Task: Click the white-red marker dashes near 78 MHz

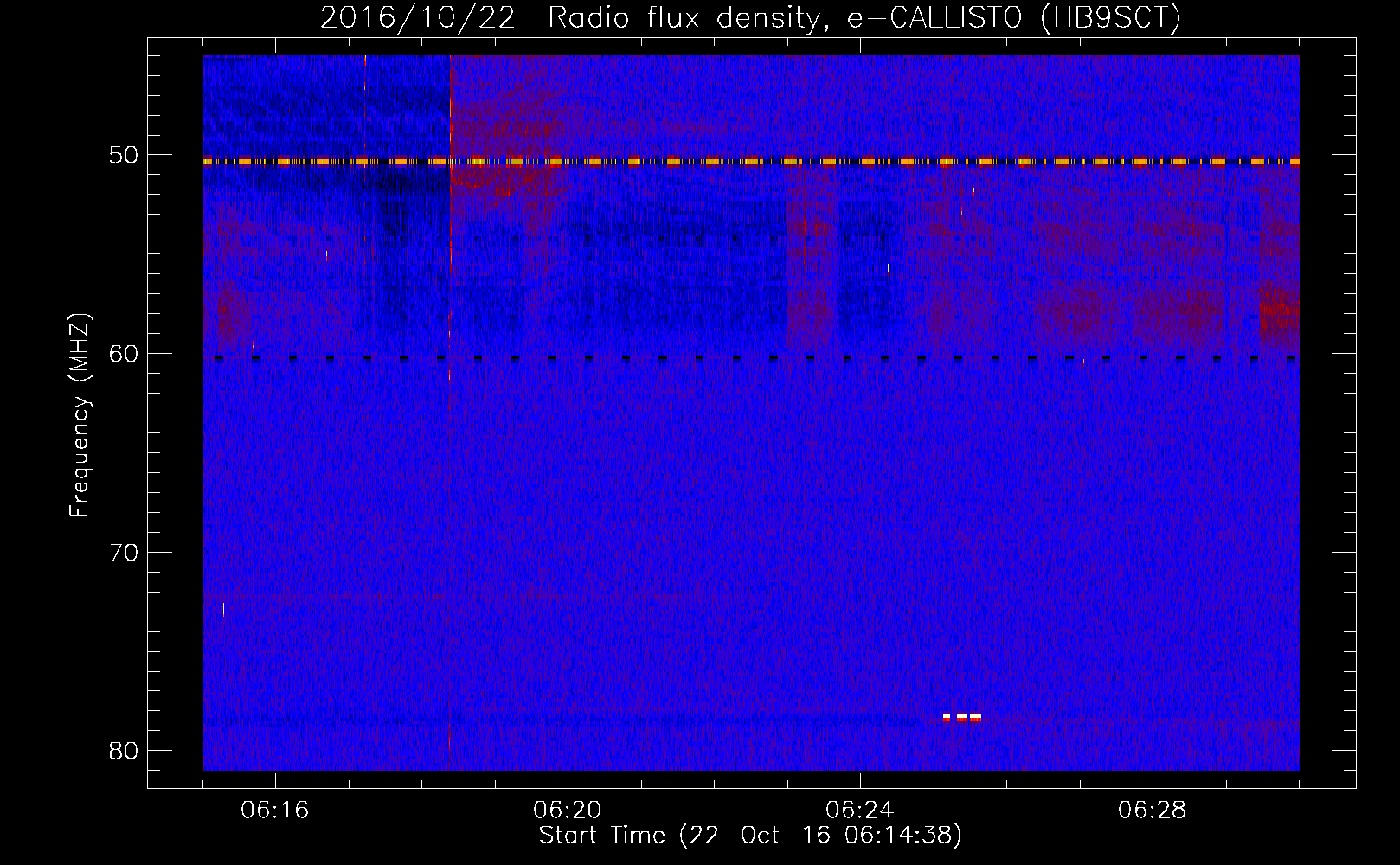Action: tap(961, 718)
